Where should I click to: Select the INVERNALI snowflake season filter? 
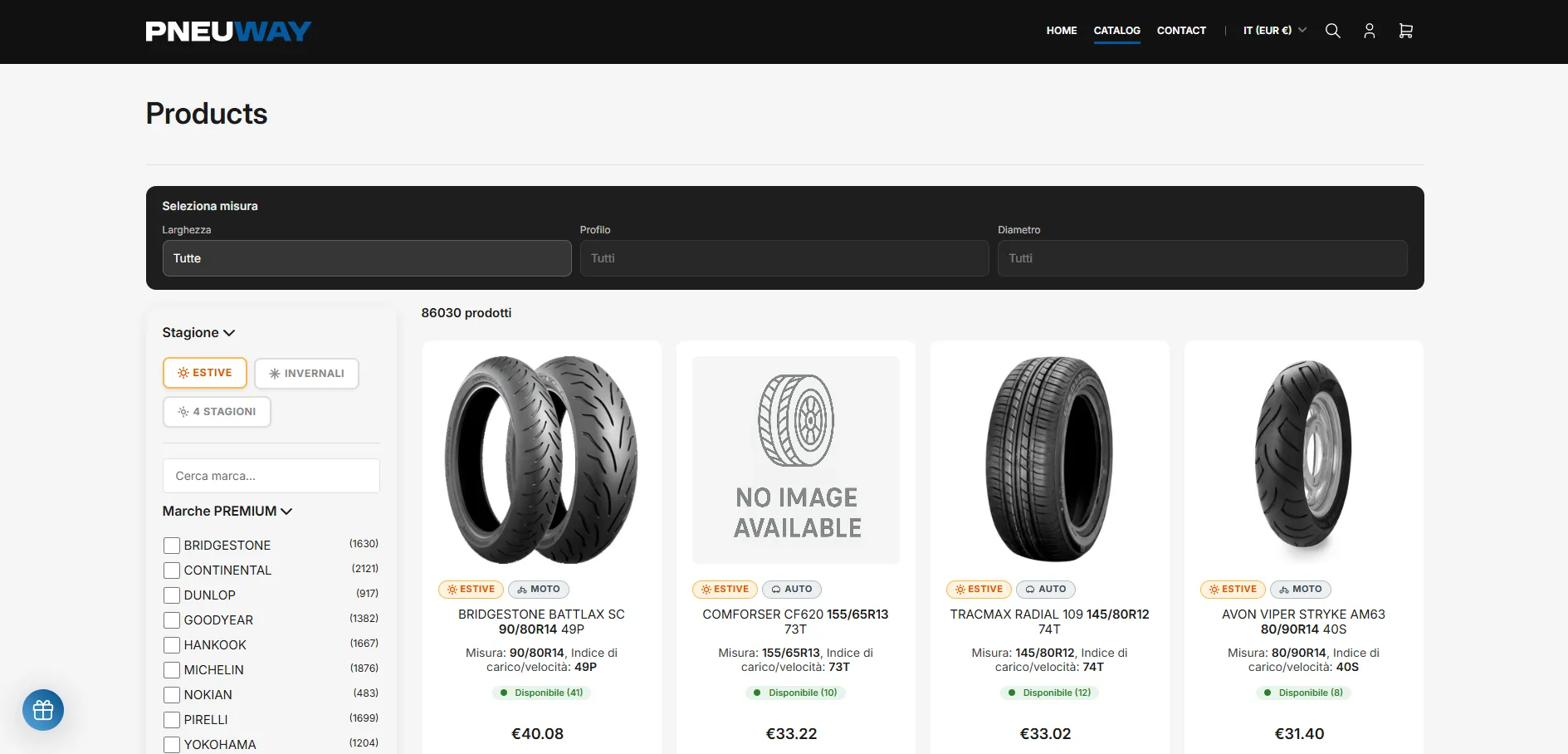coord(306,374)
